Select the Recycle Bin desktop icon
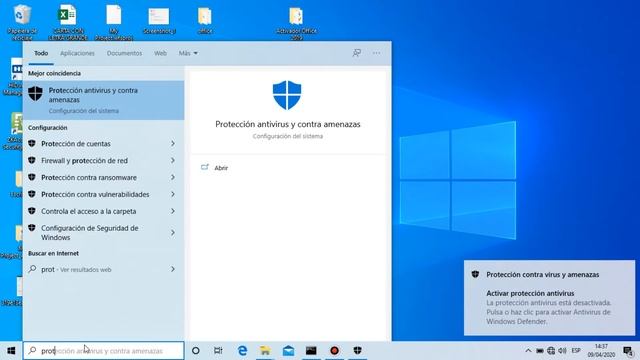 tap(22, 22)
